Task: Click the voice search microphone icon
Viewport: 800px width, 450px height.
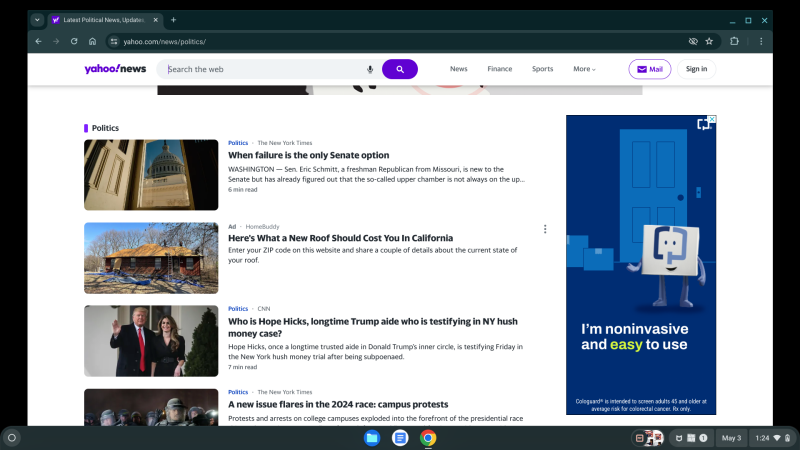Action: tap(370, 69)
